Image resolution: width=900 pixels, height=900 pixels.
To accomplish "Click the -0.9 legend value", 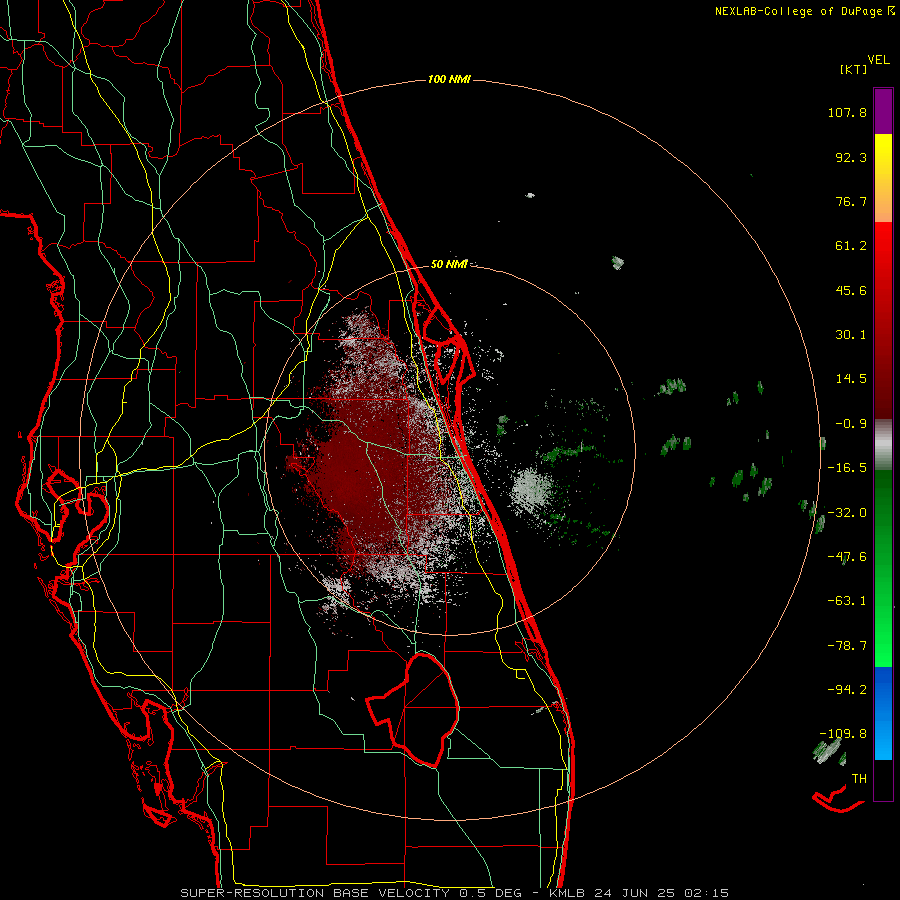I will [x=851, y=424].
